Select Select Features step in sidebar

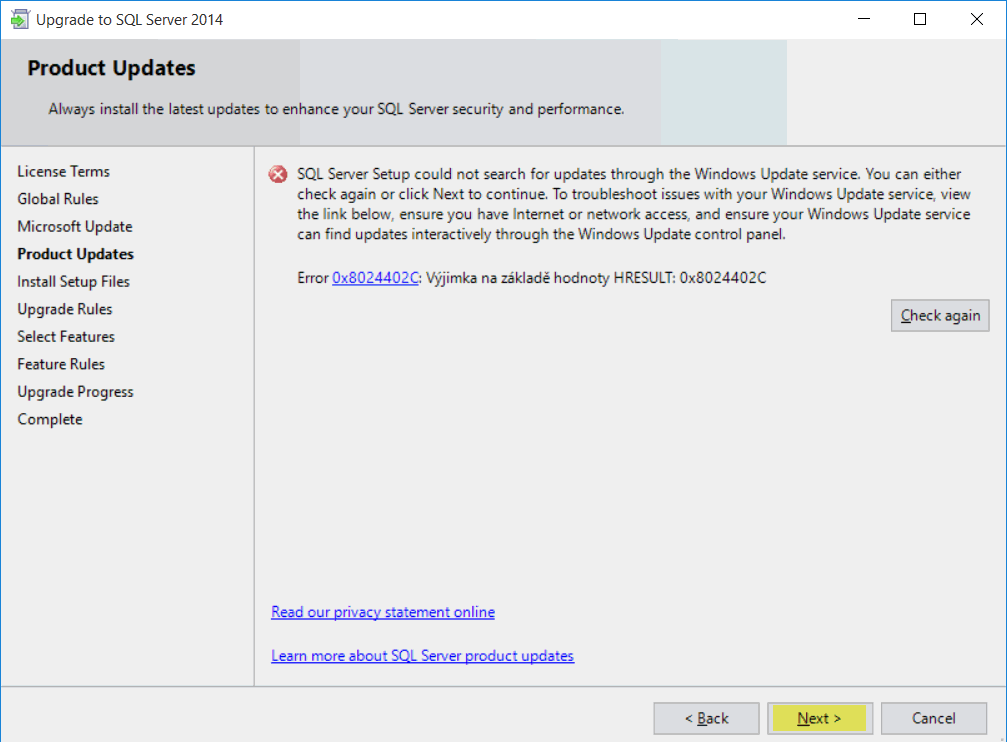coord(66,337)
